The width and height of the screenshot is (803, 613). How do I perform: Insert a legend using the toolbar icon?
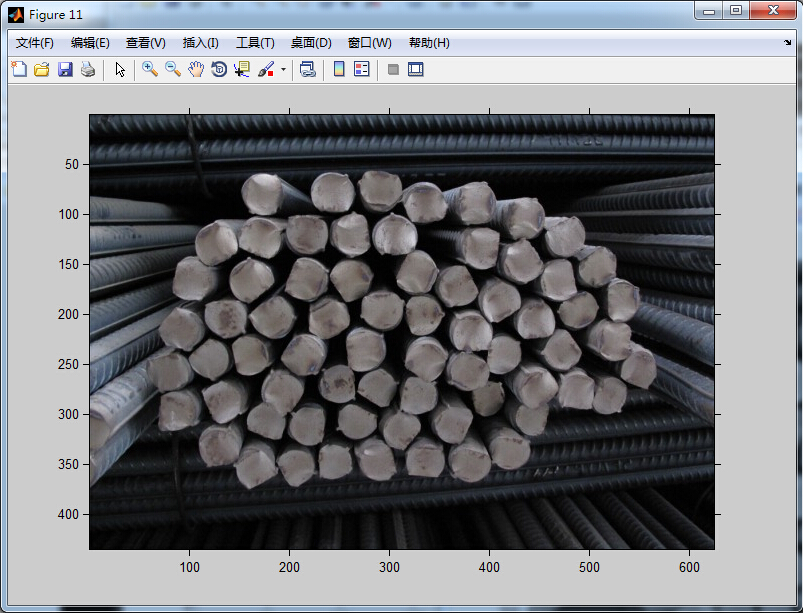(362, 69)
